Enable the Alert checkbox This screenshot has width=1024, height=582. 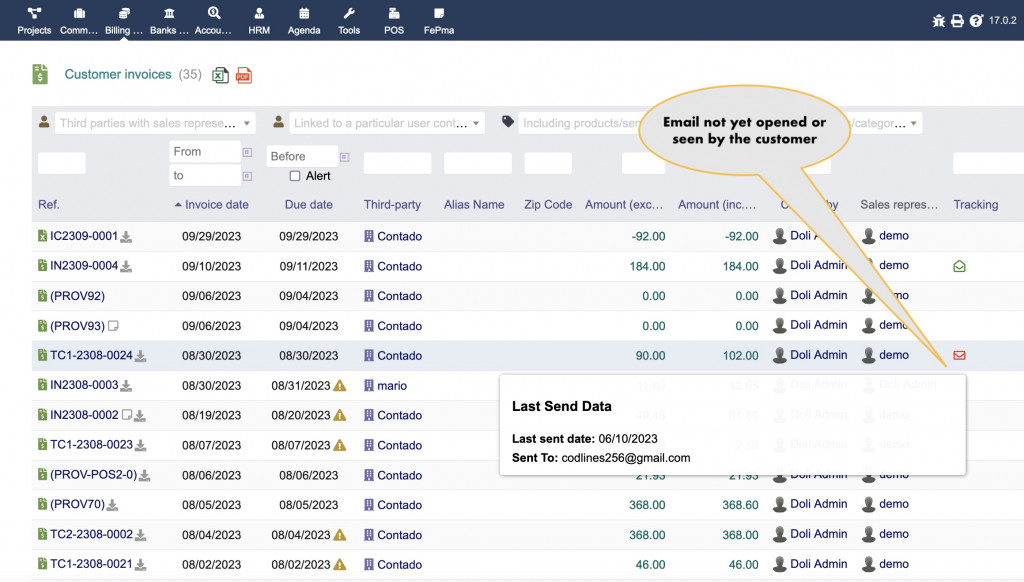click(295, 176)
